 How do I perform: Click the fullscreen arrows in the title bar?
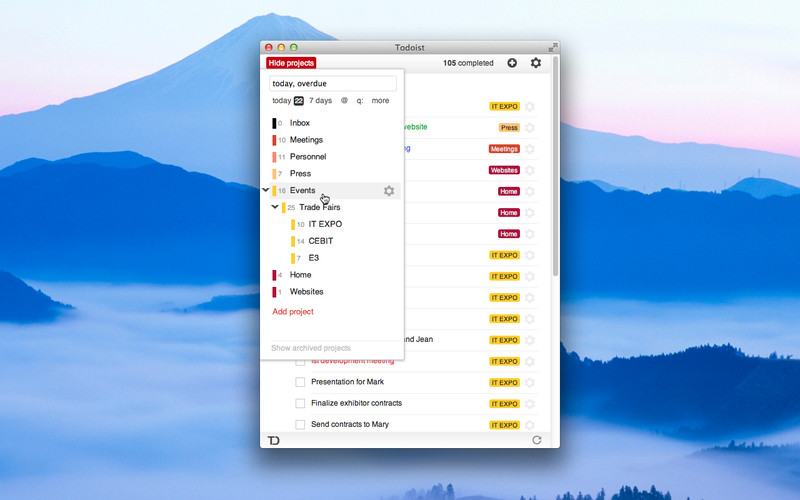coord(553,47)
